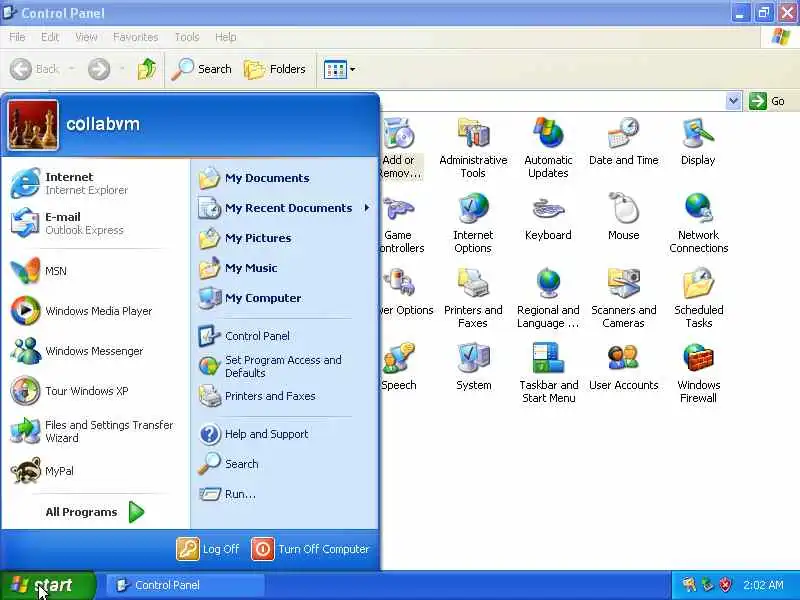Click the system tray clock
Image resolution: width=800 pixels, height=600 pixels.
pyautogui.click(x=763, y=585)
